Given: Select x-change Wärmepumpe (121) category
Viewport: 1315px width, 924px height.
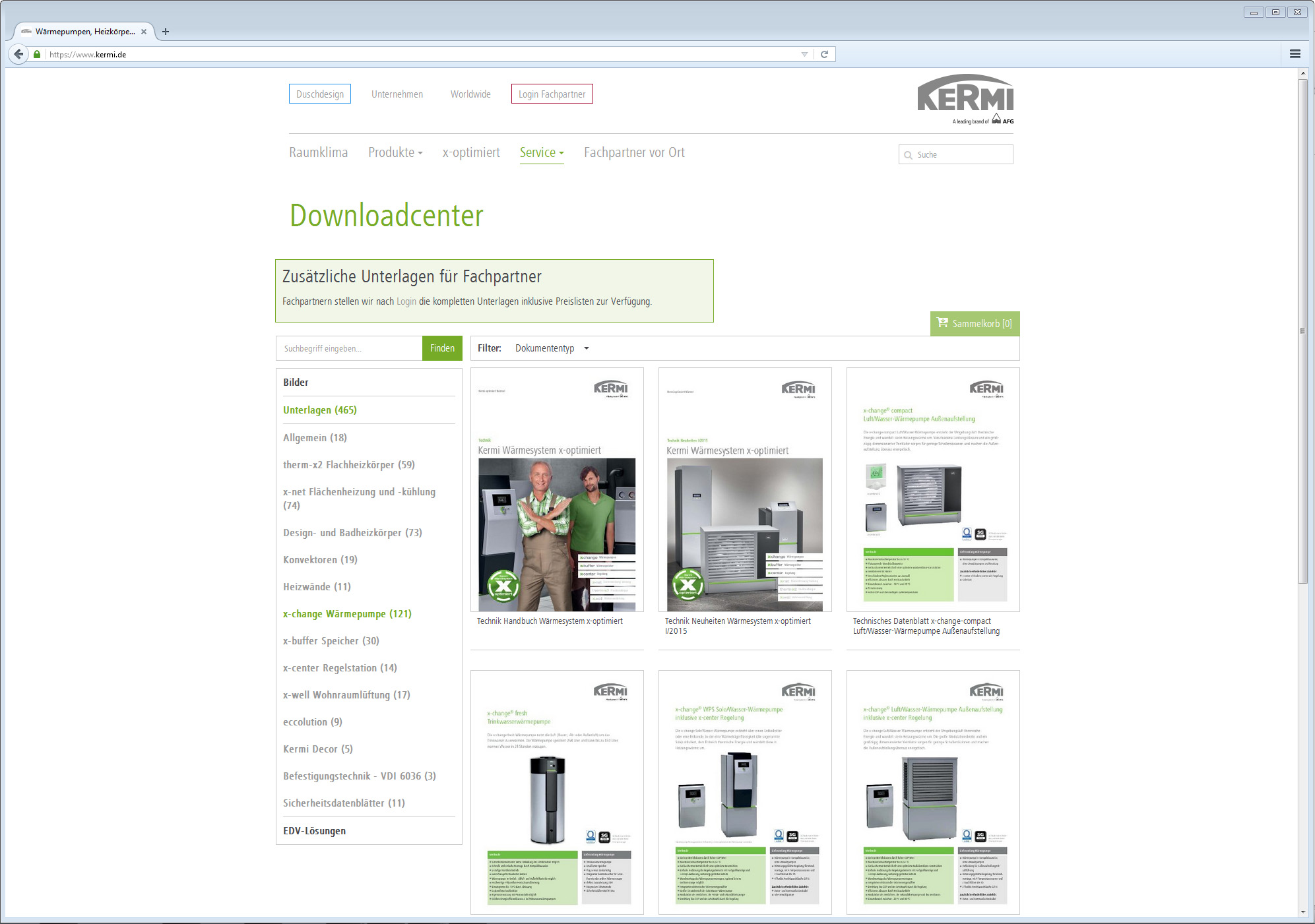Looking at the screenshot, I should 347,614.
